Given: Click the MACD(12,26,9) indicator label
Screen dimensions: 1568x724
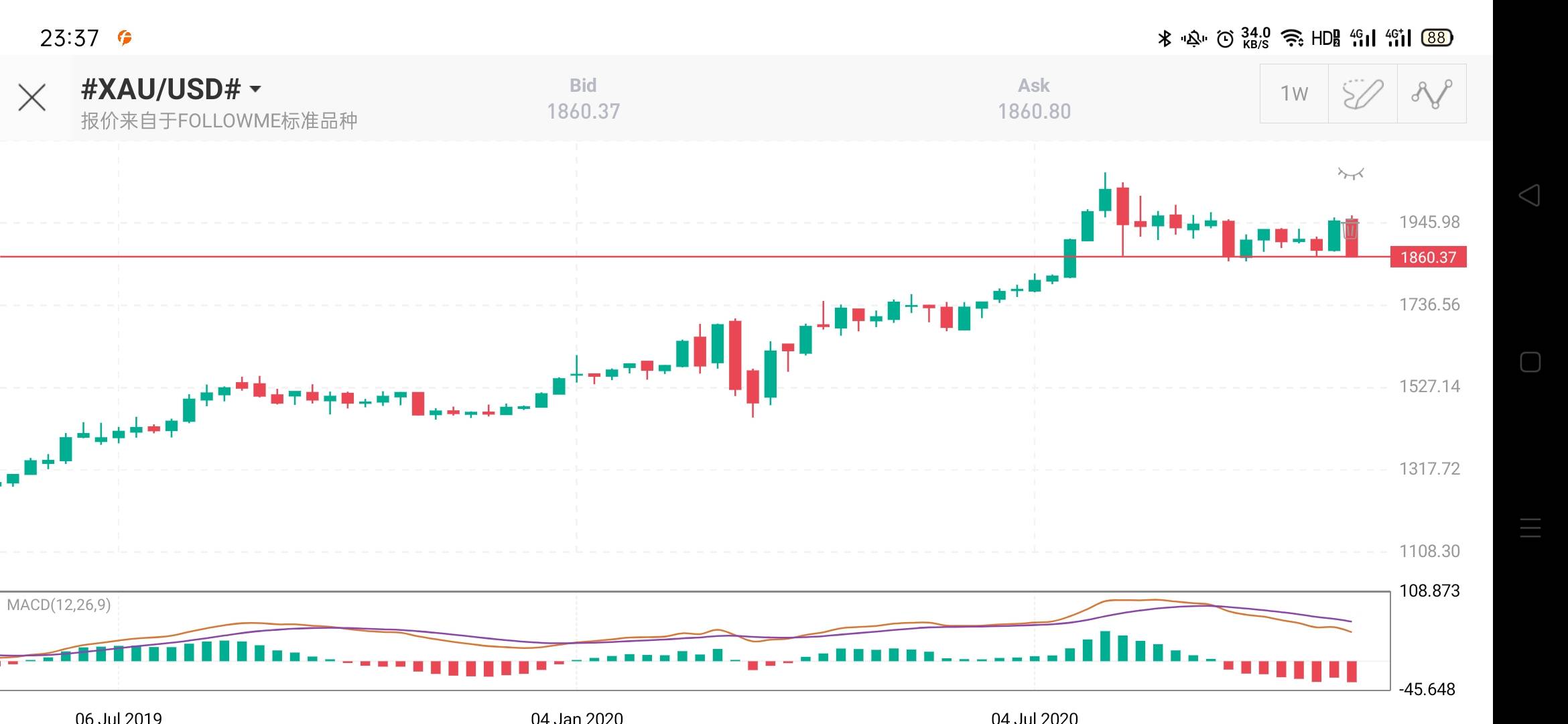Looking at the screenshot, I should (x=59, y=605).
